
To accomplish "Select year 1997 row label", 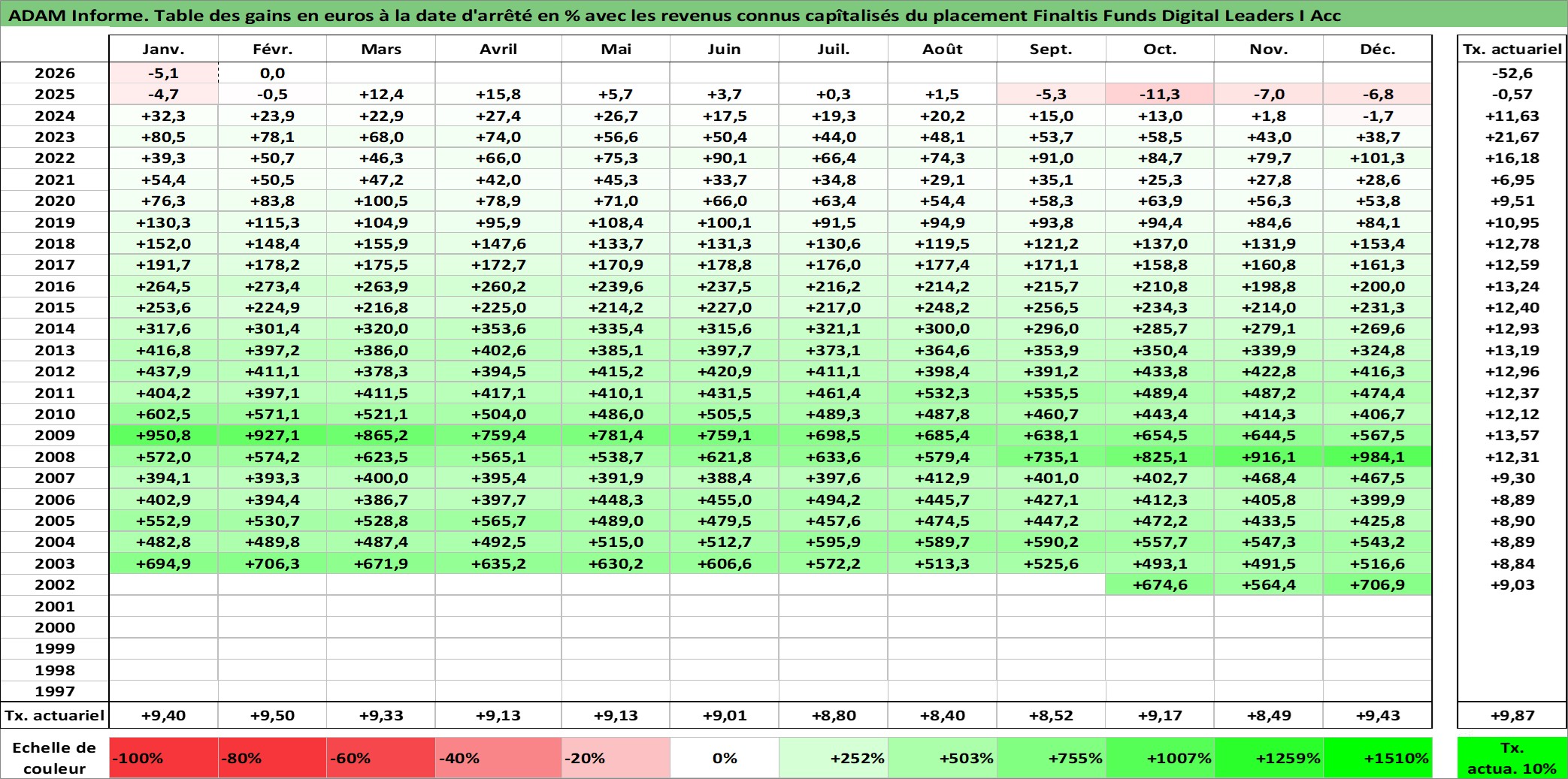I will coord(55,691).
